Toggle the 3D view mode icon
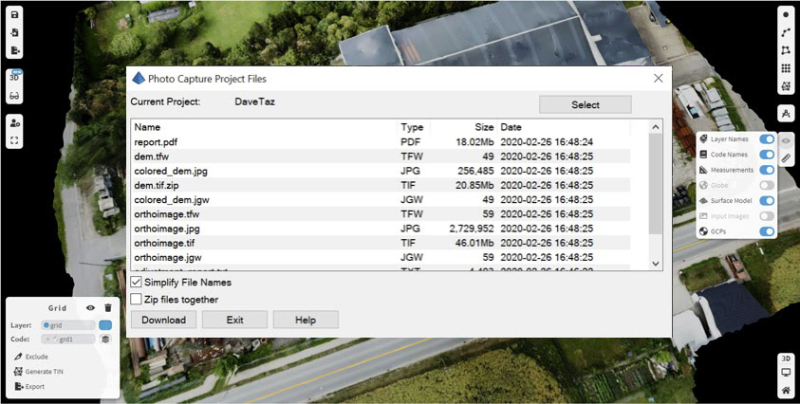Viewport: 800px width, 404px height. (16, 76)
